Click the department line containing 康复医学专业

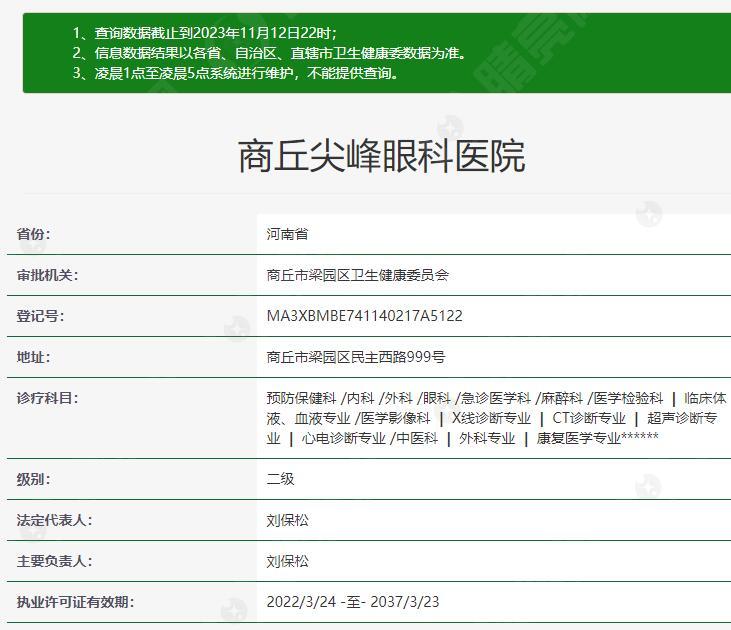462,438
